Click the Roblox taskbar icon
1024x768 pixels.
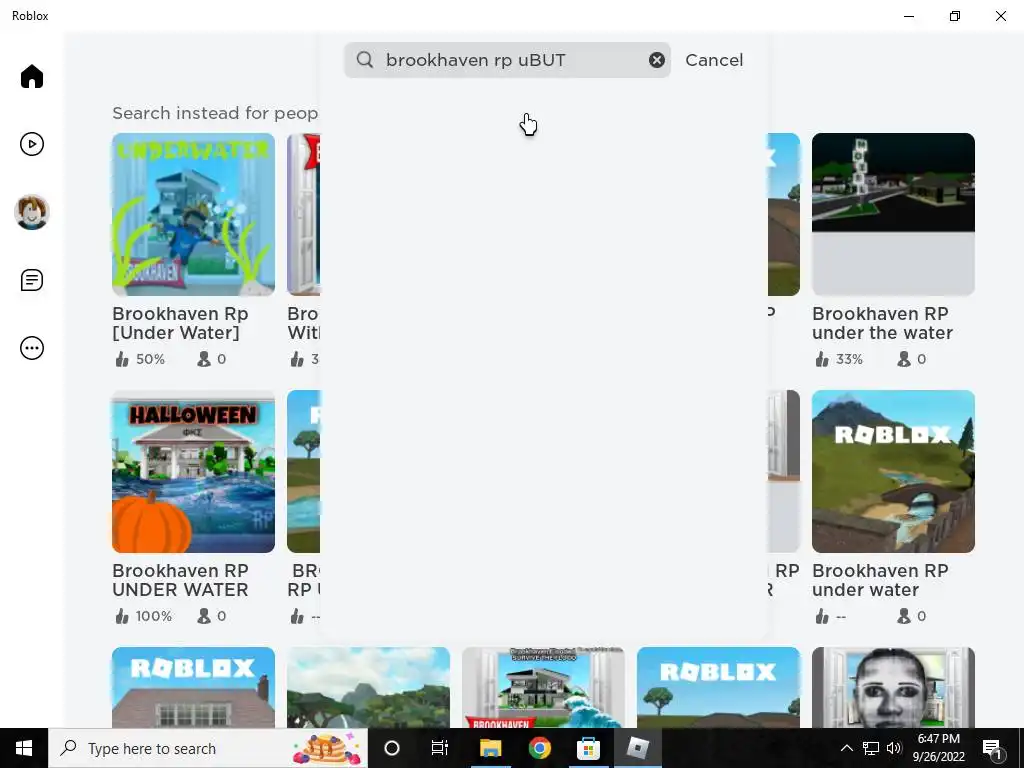tap(637, 748)
